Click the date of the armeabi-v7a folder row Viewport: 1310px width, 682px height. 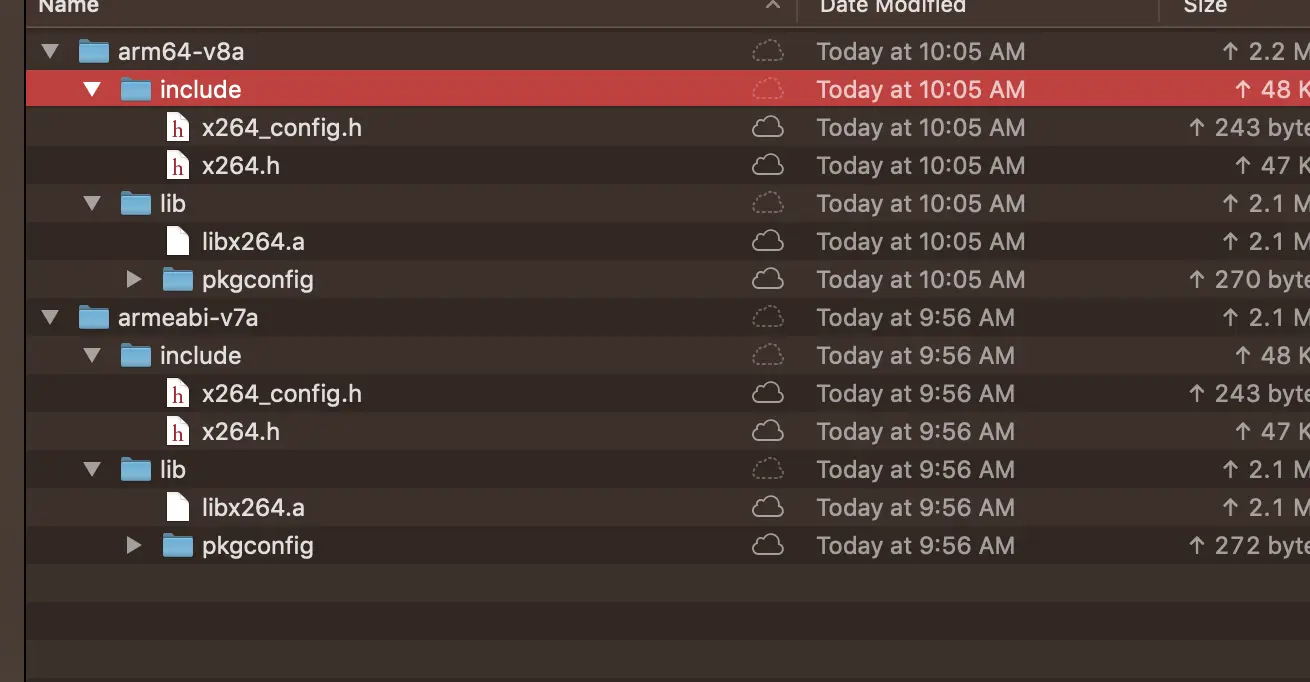tap(915, 318)
